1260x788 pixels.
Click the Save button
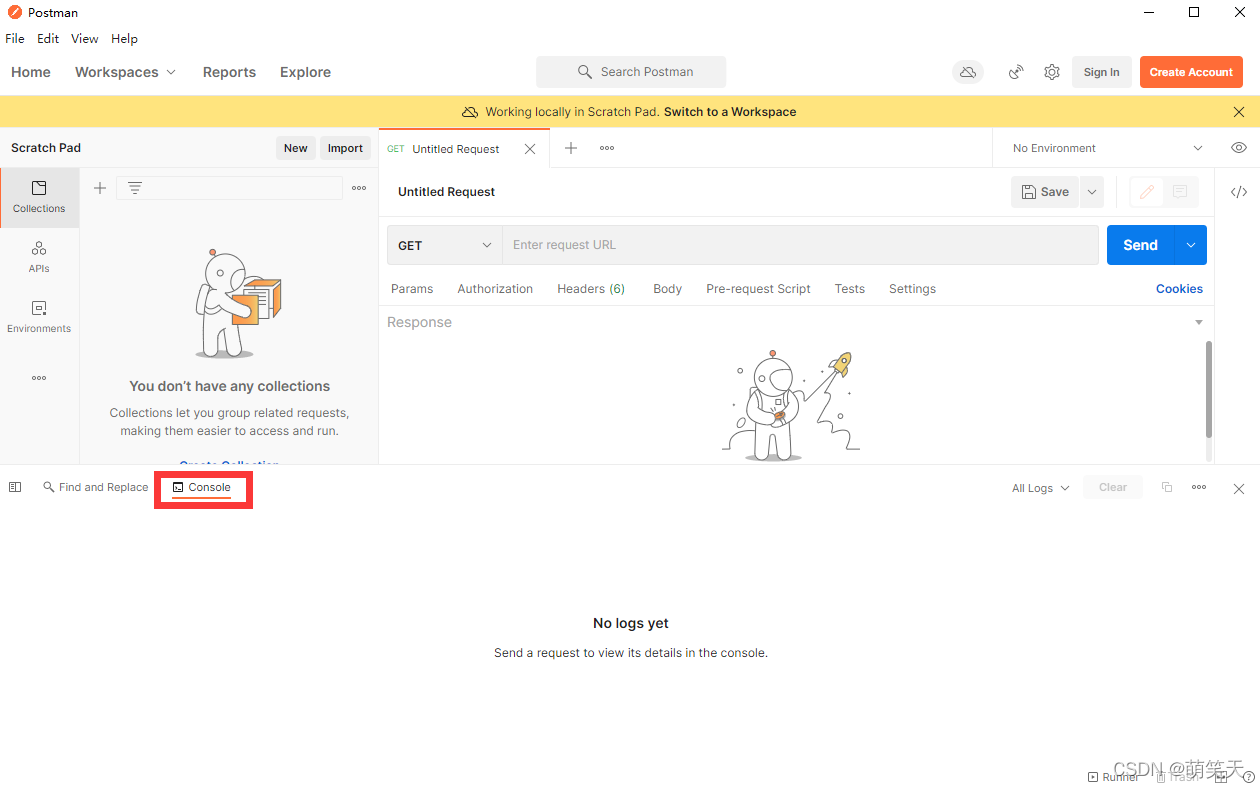point(1045,192)
